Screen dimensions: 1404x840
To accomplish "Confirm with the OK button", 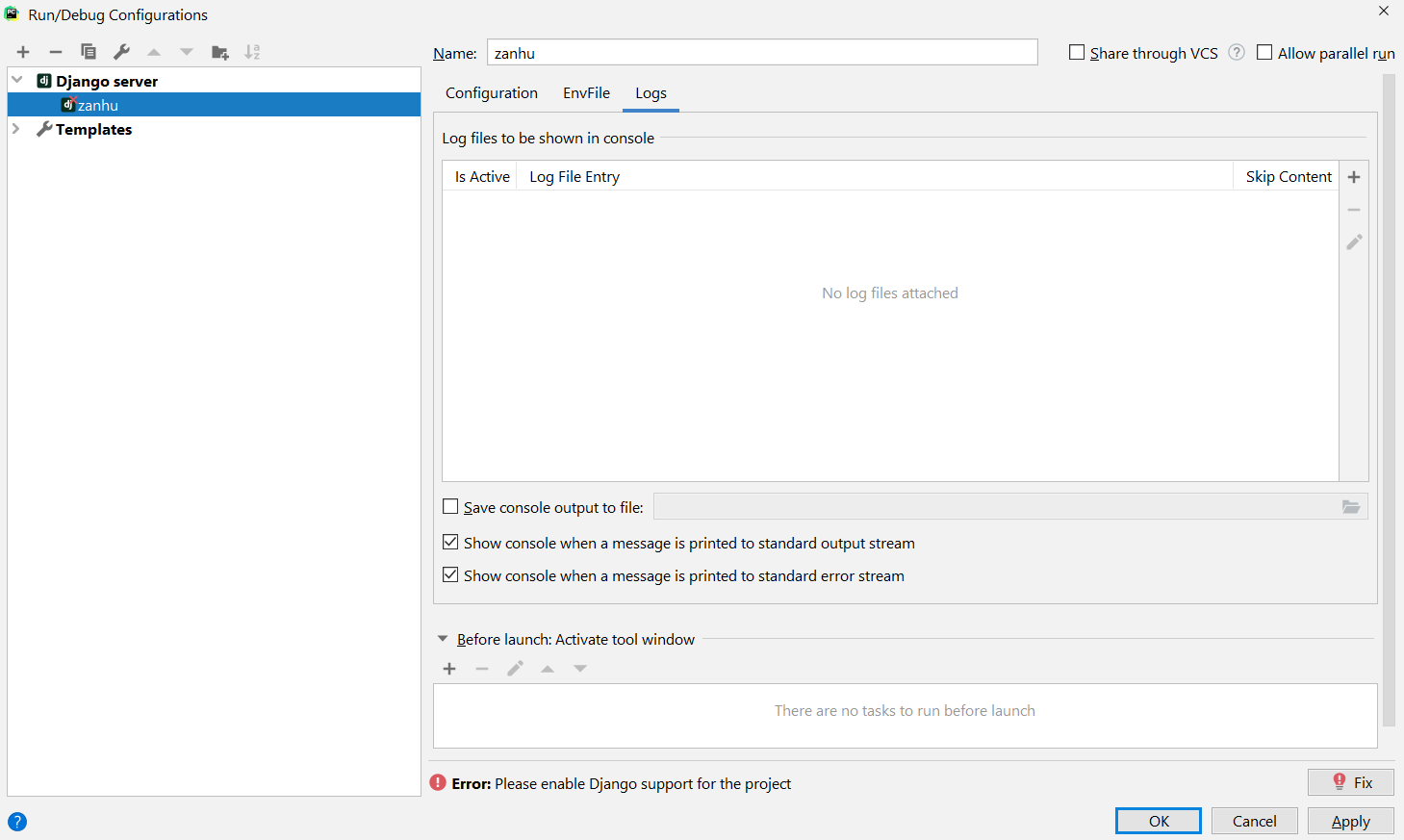I will (x=1159, y=821).
